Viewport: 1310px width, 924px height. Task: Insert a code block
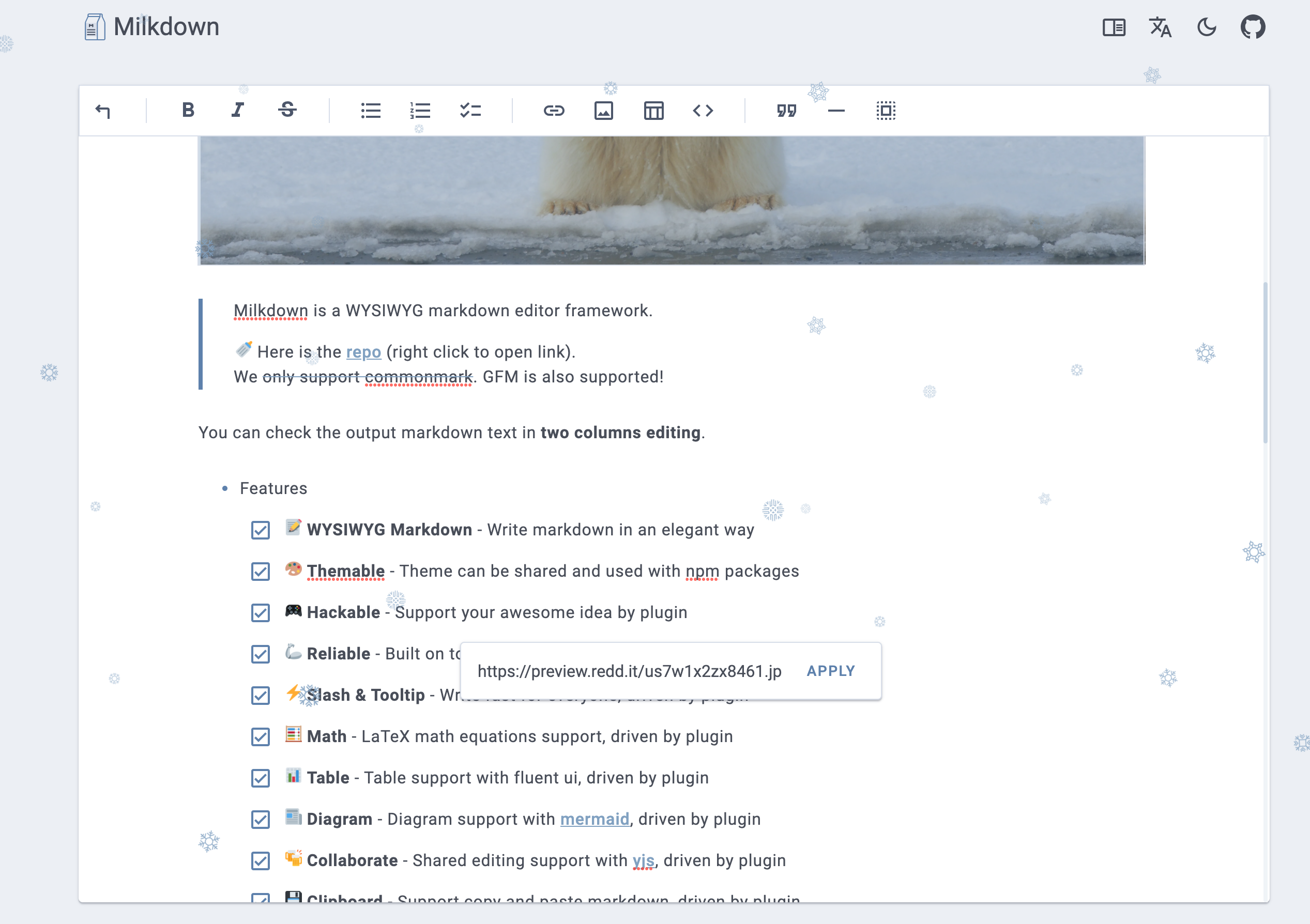click(704, 110)
